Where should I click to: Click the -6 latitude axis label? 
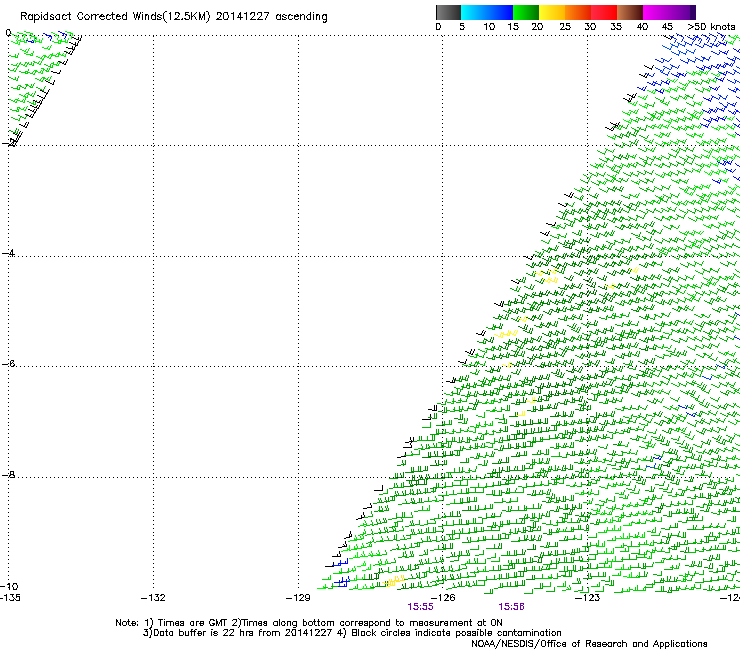[8, 363]
